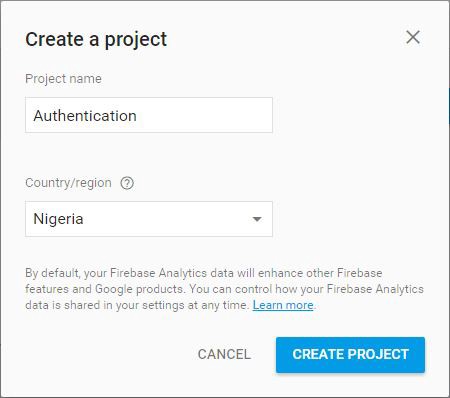The image size is (450, 398).
Task: Focus the field containing Authentication
Action: (x=149, y=115)
